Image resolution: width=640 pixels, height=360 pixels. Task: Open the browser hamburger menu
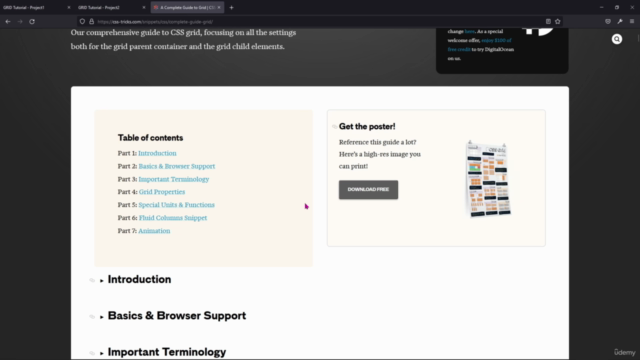(632, 22)
